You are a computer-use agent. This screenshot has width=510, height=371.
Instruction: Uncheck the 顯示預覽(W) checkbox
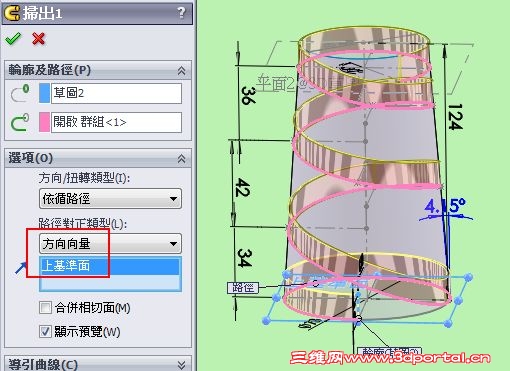pyautogui.click(x=45, y=332)
